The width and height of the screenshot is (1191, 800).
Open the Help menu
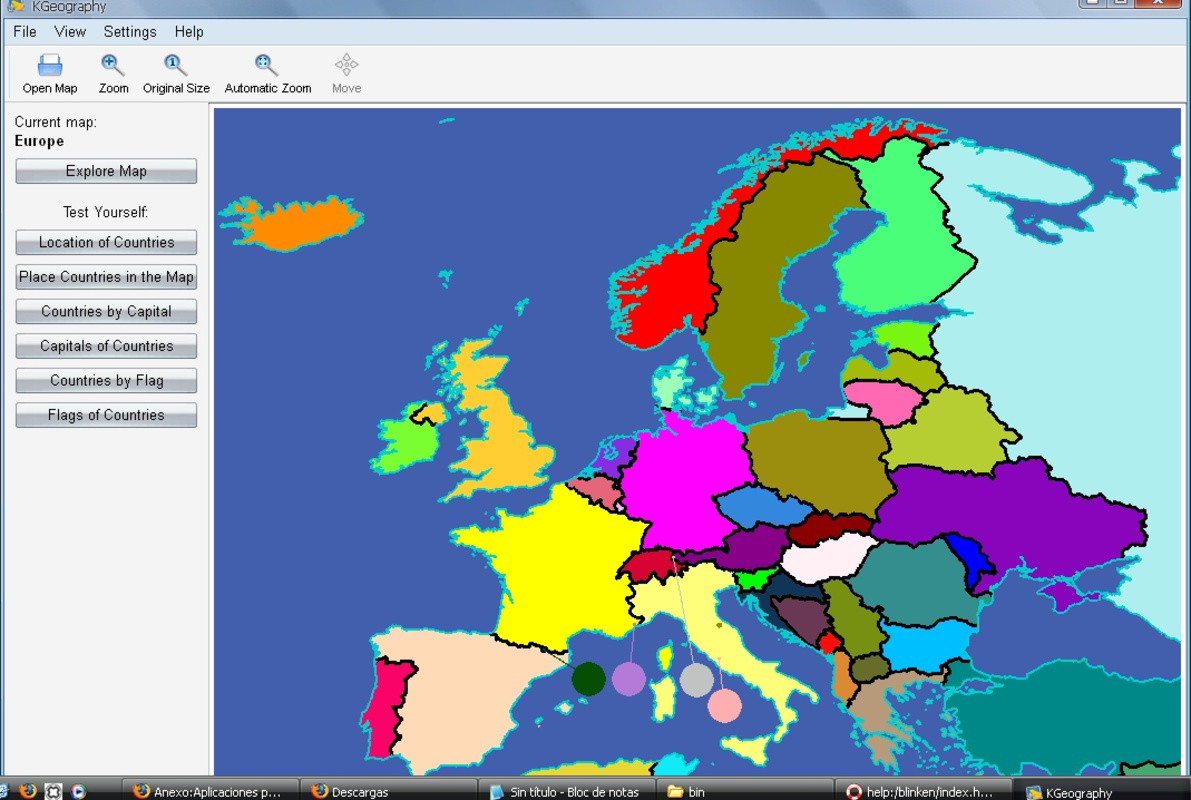(189, 32)
